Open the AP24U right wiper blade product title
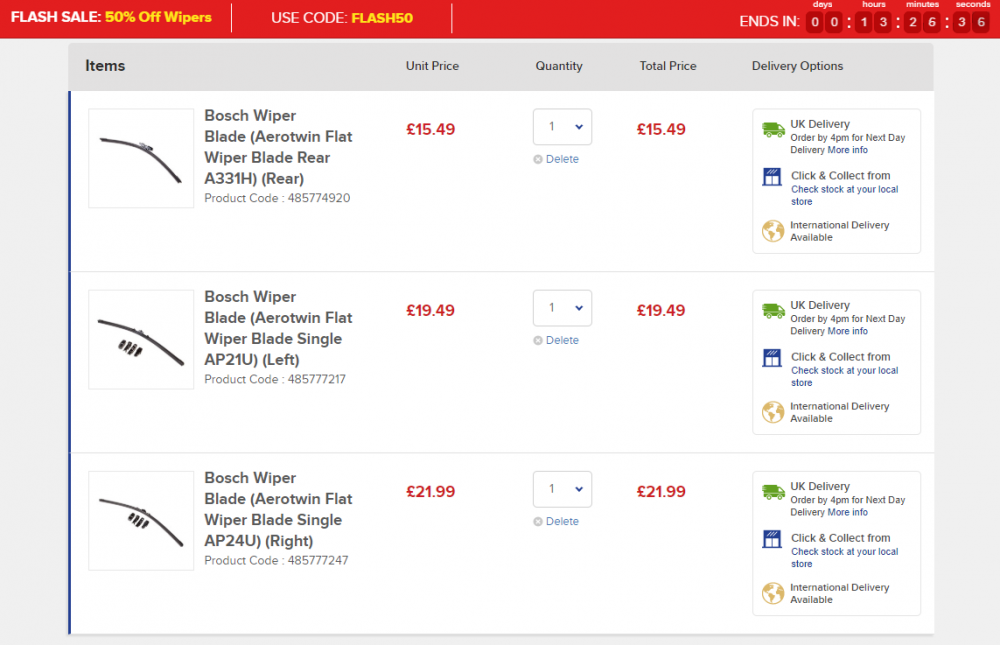The width and height of the screenshot is (1000, 645). [278, 509]
